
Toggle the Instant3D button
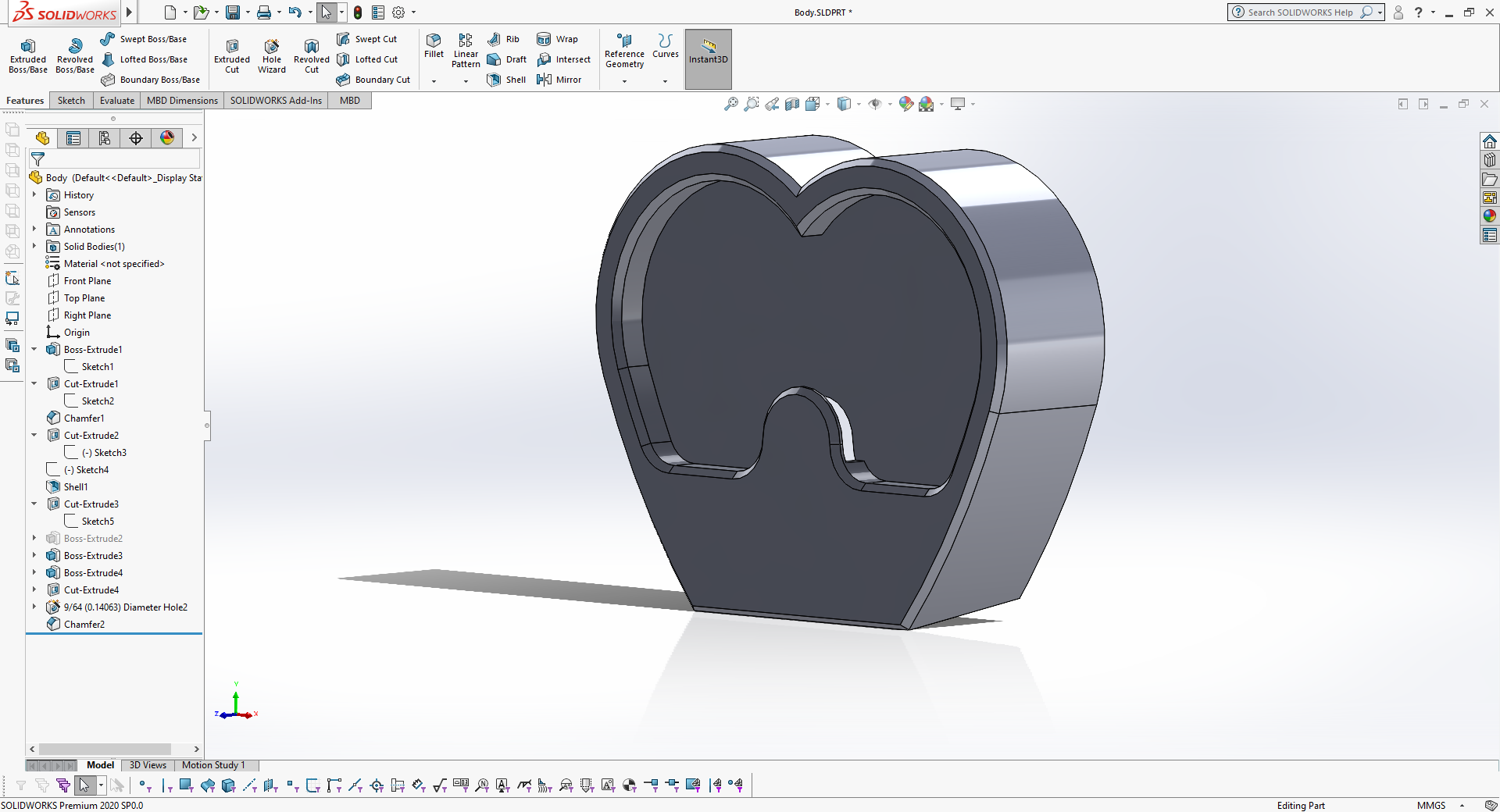[708, 59]
